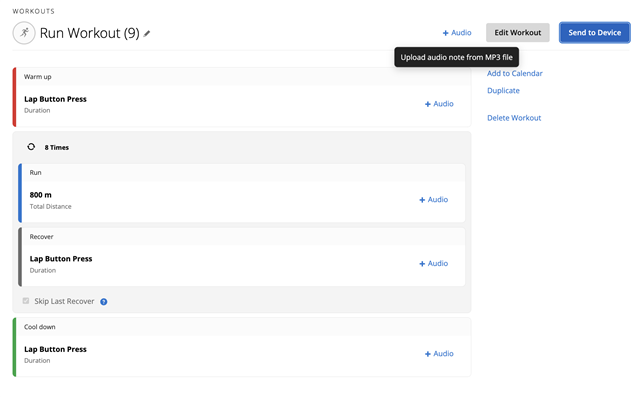Image resolution: width=640 pixels, height=397 pixels.
Task: Select the Warm up step header
Action: click(242, 77)
